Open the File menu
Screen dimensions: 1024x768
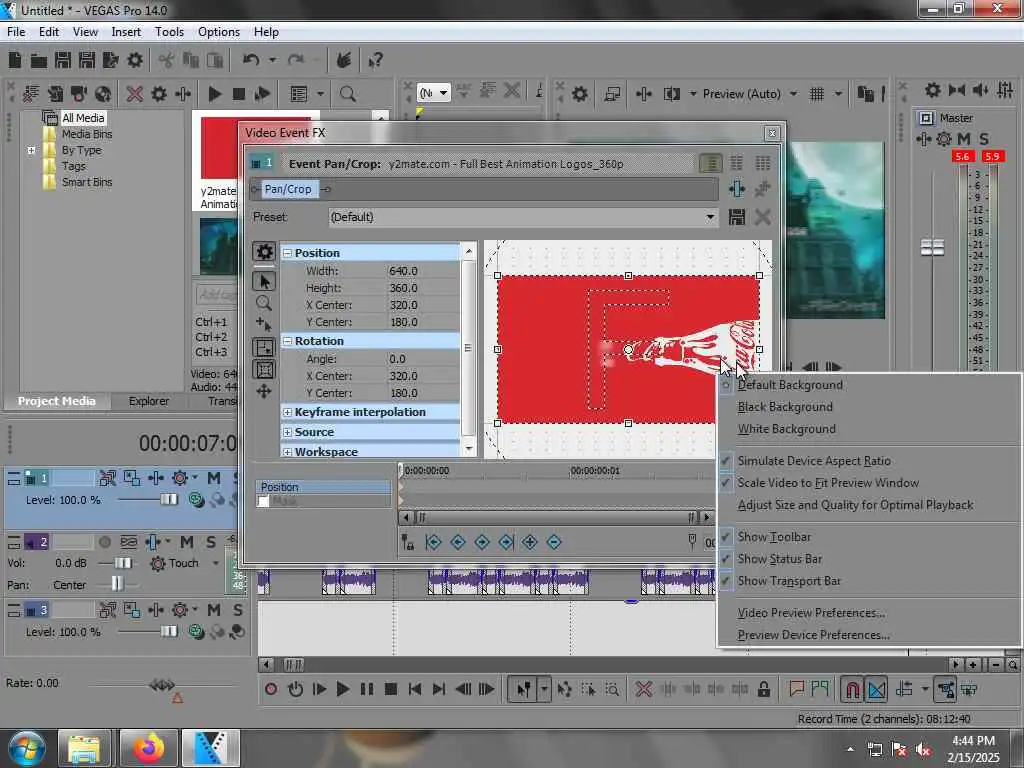pyautogui.click(x=16, y=32)
